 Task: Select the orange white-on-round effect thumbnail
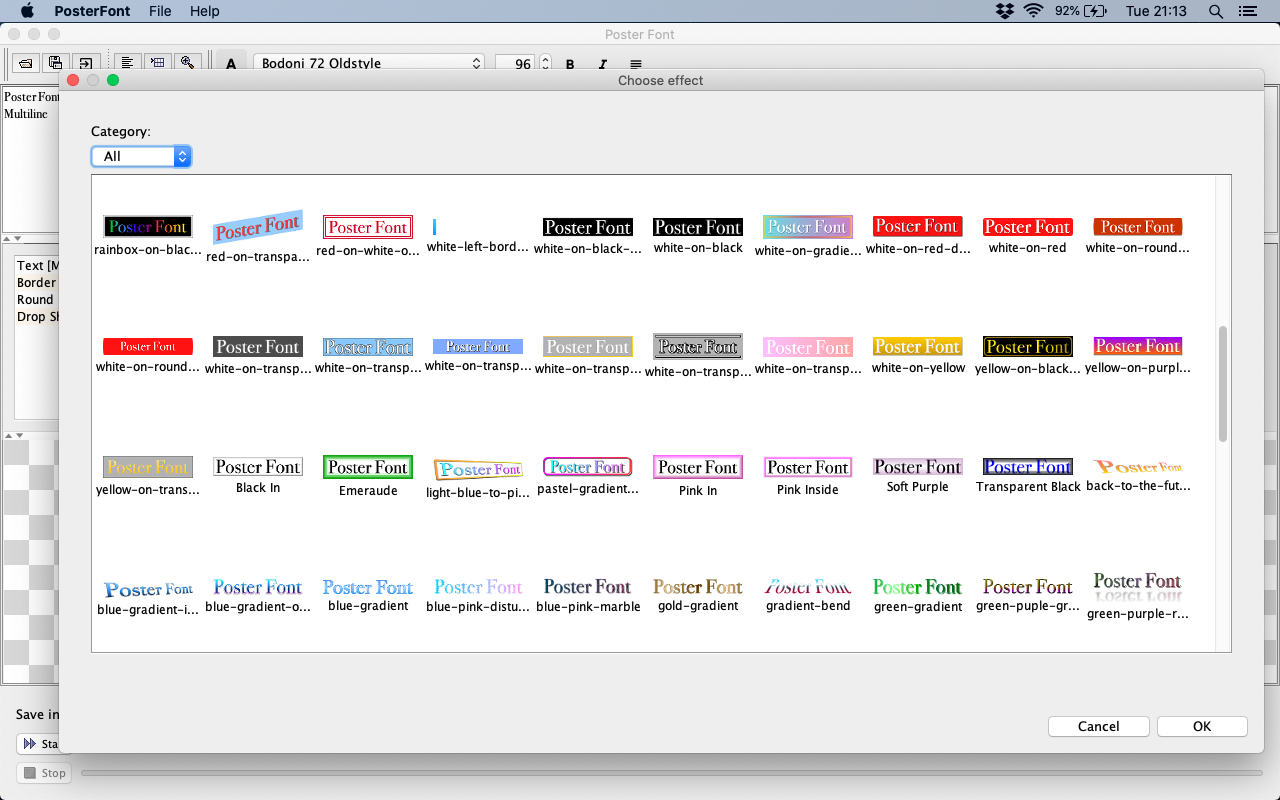click(1138, 227)
